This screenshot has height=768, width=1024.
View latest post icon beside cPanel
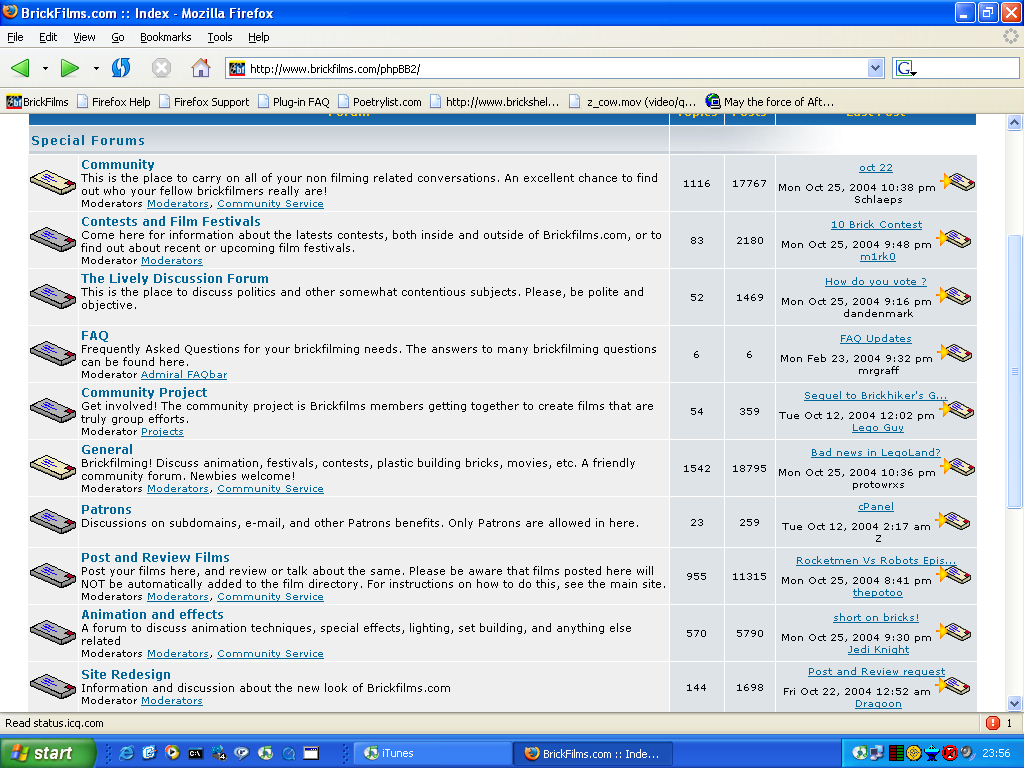(x=953, y=520)
